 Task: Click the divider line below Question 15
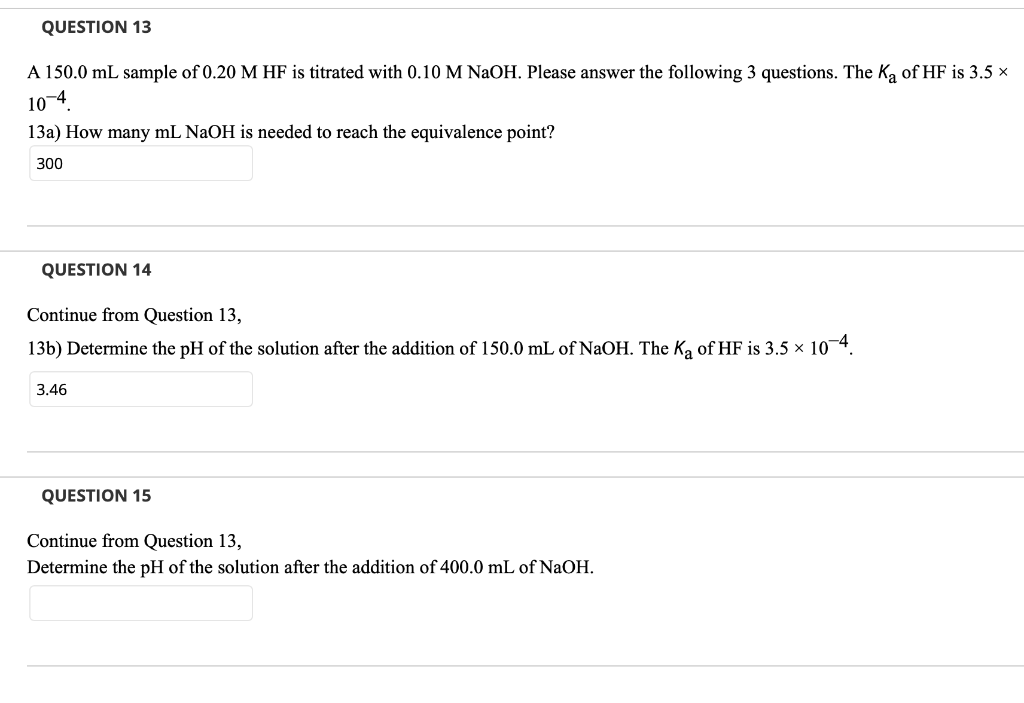coord(512,666)
